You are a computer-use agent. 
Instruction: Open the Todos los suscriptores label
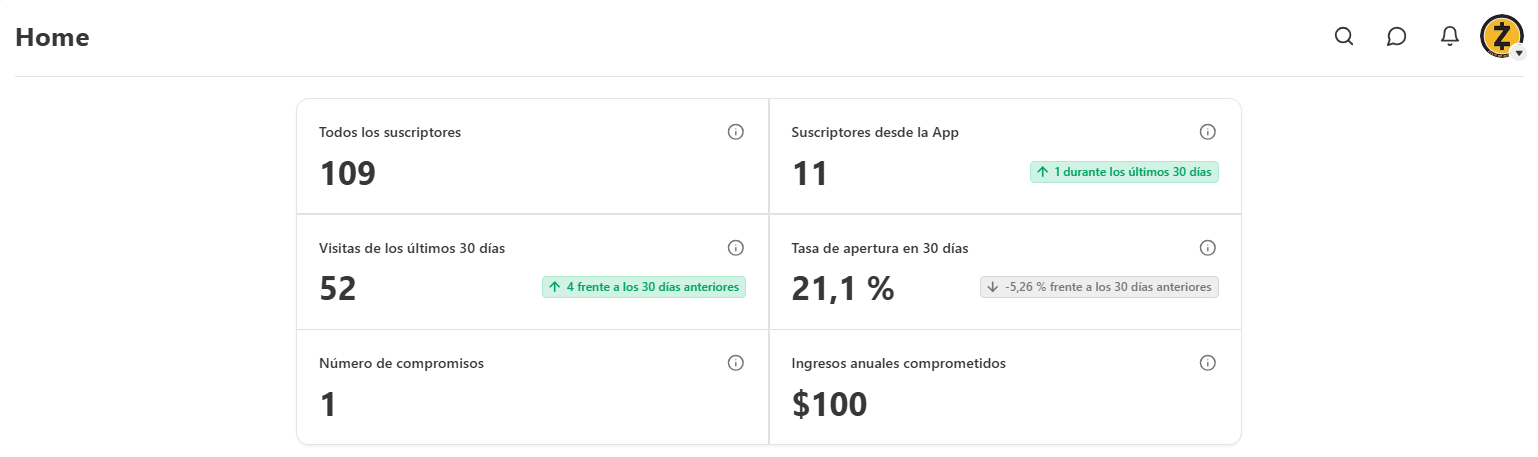[389, 132]
